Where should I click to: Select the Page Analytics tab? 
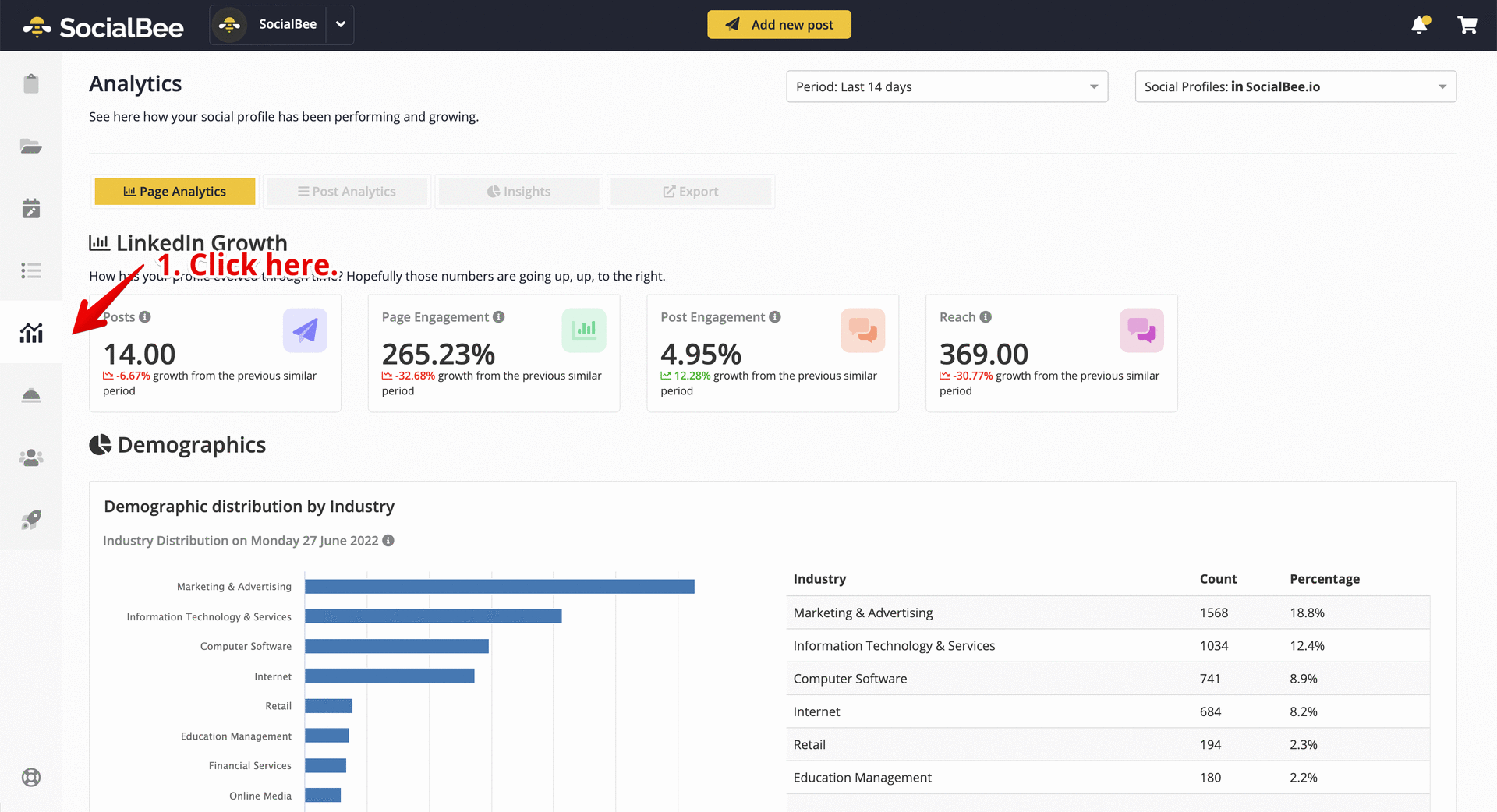pyautogui.click(x=175, y=192)
